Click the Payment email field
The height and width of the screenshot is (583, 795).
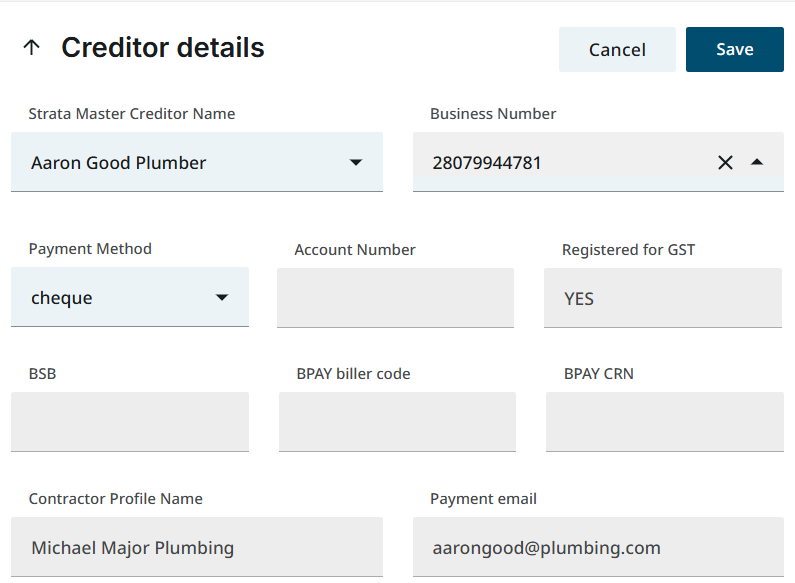pyautogui.click(x=597, y=547)
